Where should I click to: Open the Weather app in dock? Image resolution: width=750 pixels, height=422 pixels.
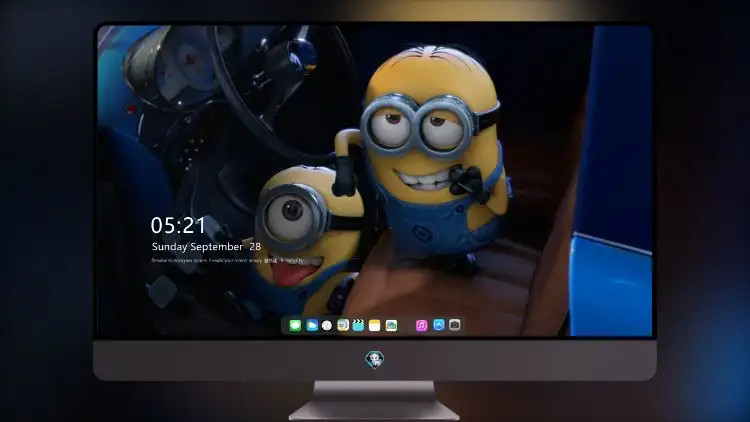pos(312,325)
